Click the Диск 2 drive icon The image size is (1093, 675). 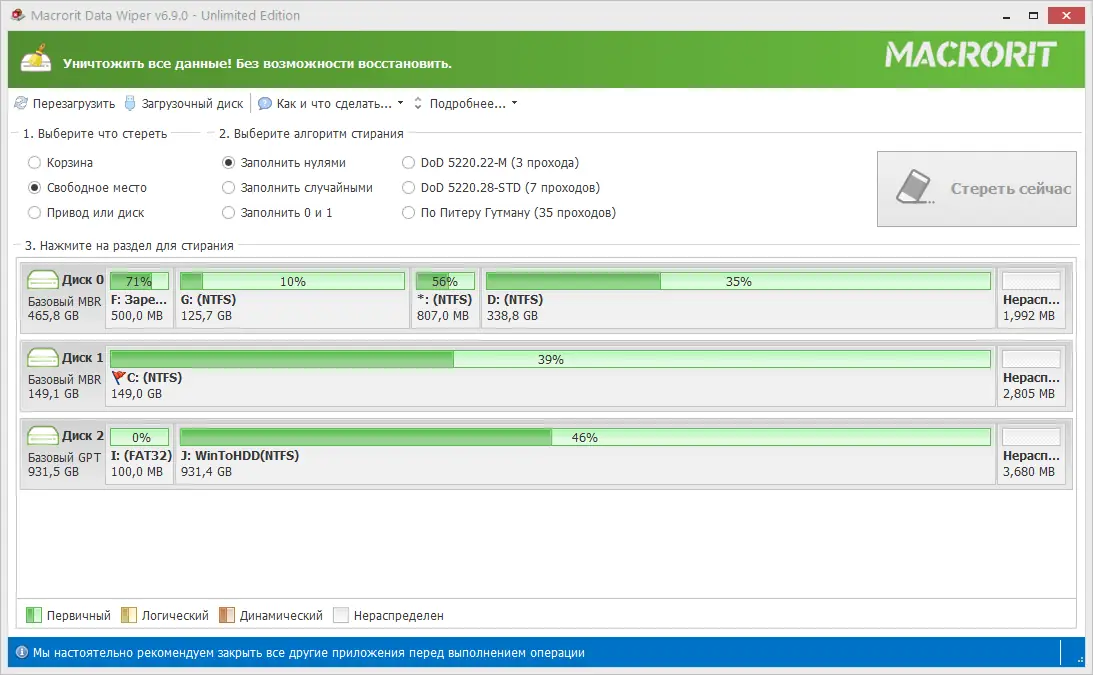tap(41, 436)
